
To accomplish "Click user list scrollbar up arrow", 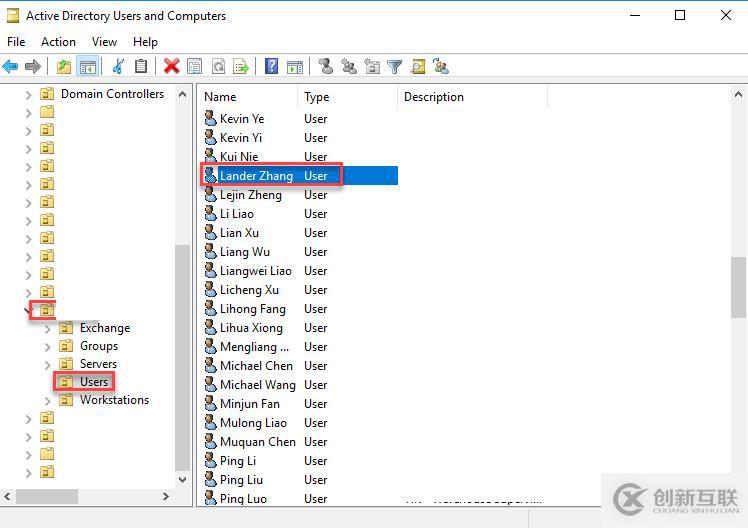I will coord(738,94).
